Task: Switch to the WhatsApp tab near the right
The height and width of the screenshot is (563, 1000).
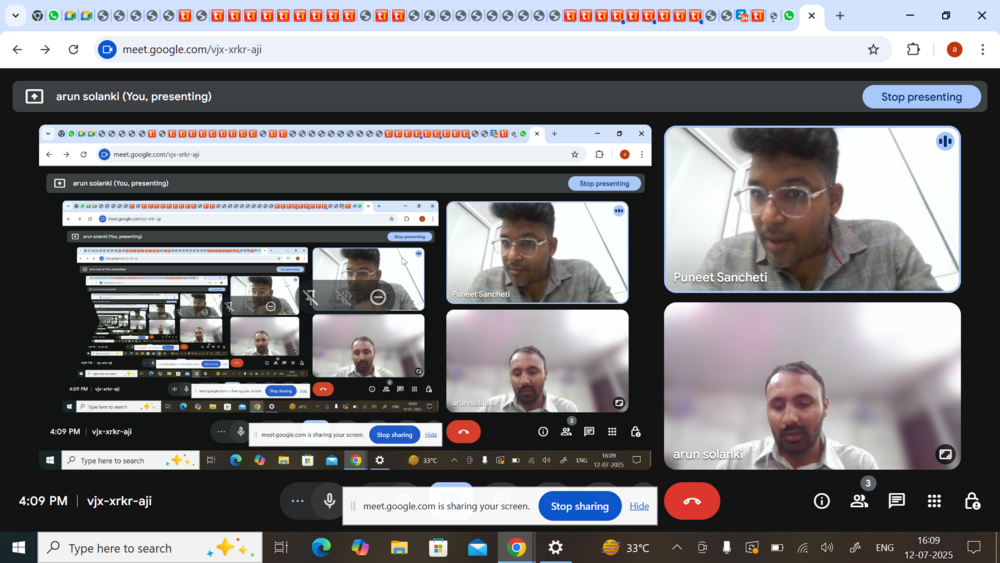Action: coord(789,16)
